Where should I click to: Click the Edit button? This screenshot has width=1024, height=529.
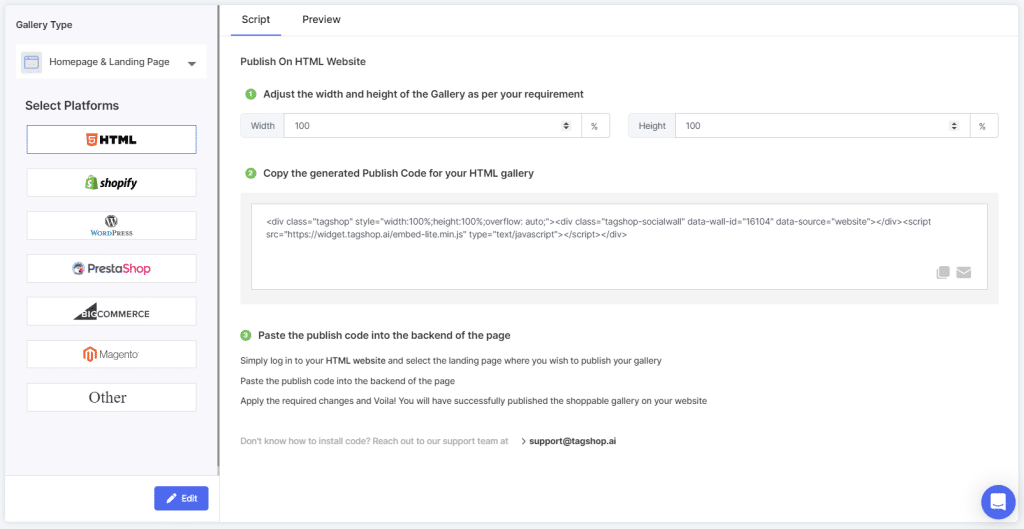pyautogui.click(x=181, y=498)
